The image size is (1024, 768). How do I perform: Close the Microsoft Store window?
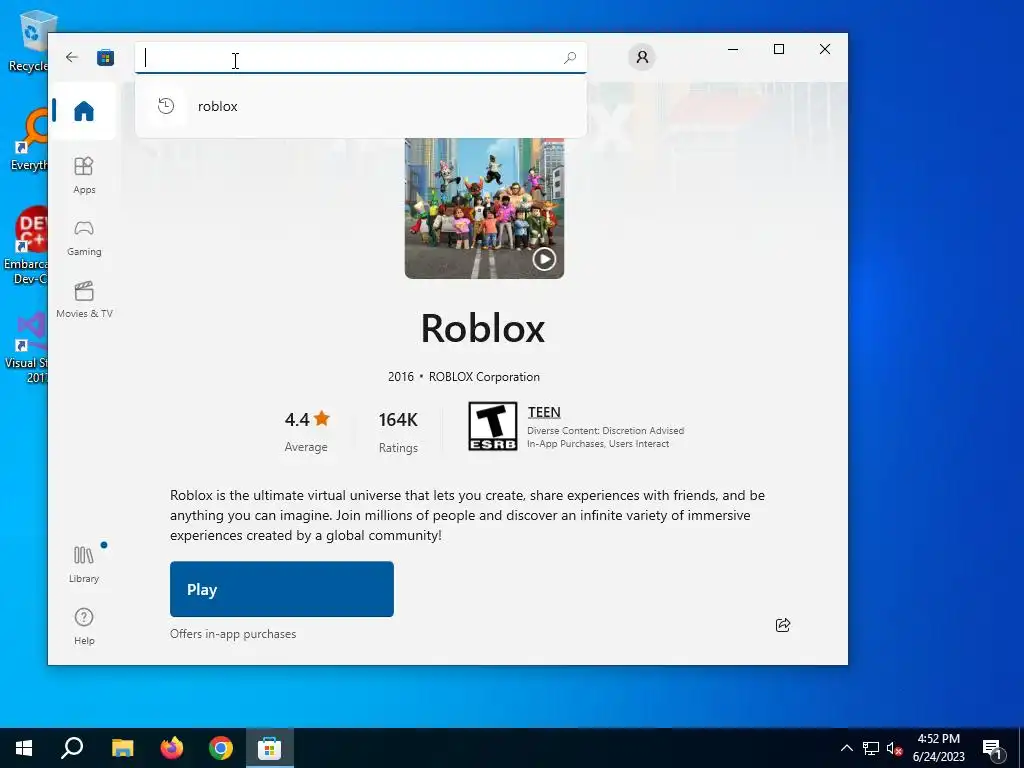(825, 49)
